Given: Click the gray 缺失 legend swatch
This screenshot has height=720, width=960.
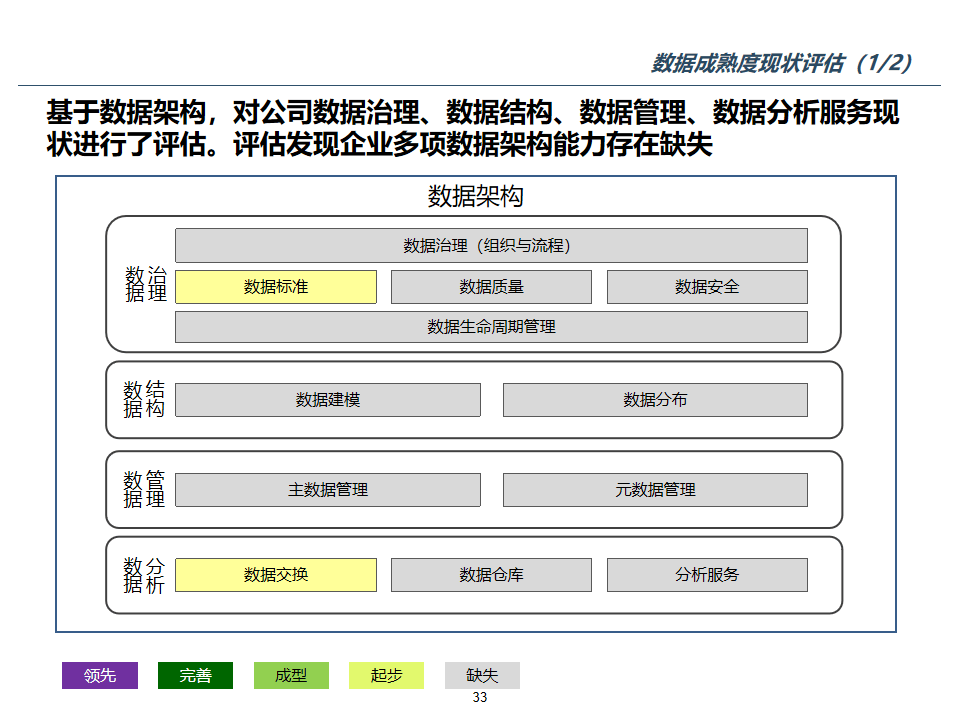Looking at the screenshot, I should pos(482,675).
